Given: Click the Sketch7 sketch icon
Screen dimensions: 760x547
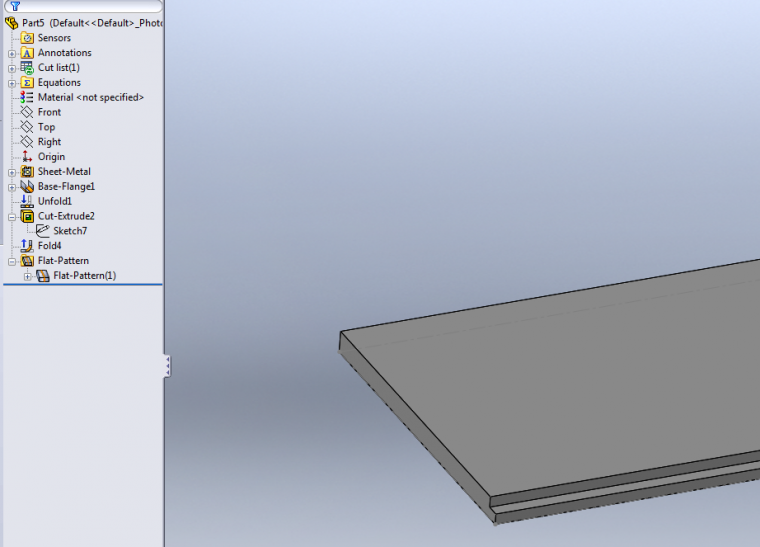Looking at the screenshot, I should (x=43, y=231).
